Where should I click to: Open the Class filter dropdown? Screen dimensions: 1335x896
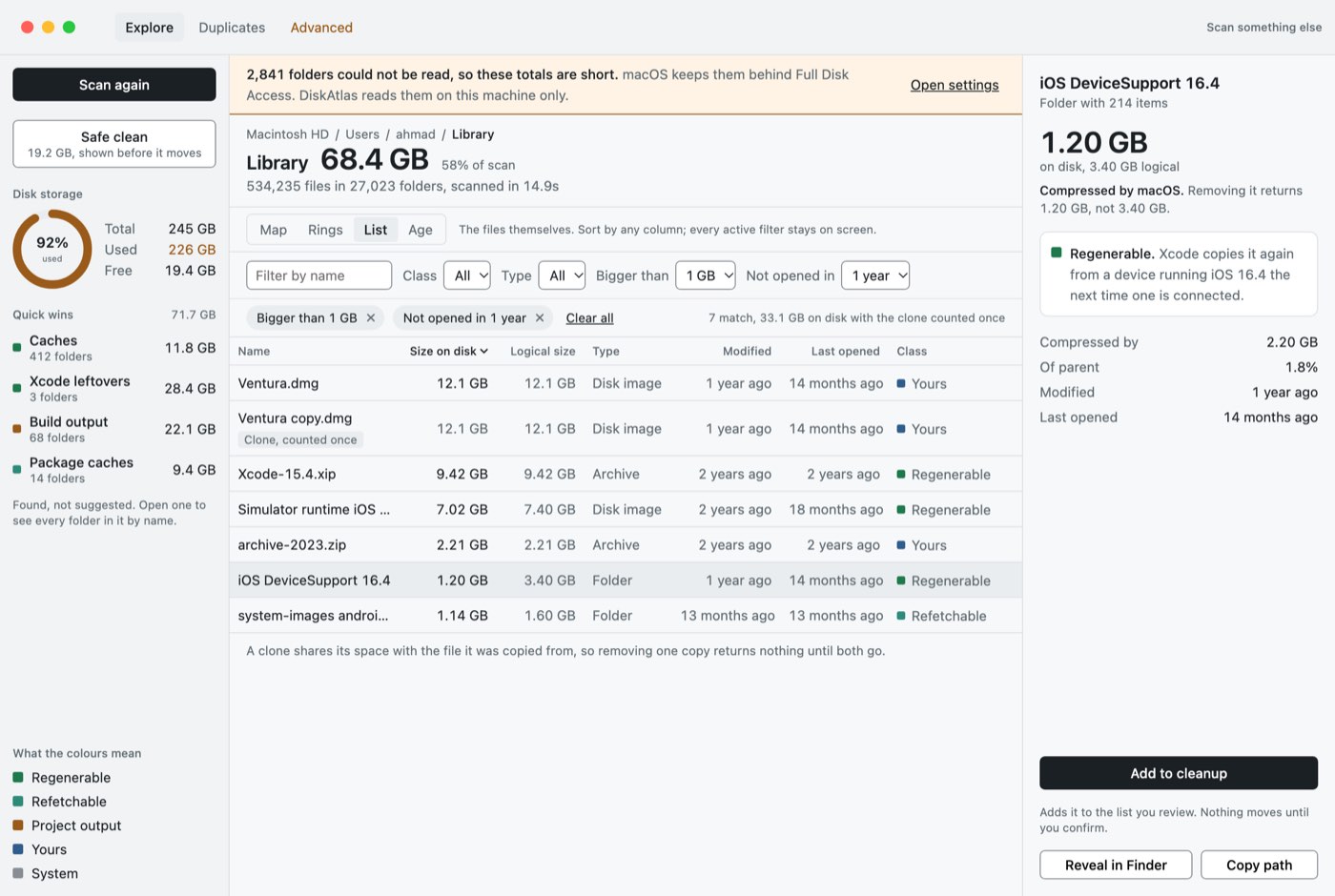[x=467, y=275]
